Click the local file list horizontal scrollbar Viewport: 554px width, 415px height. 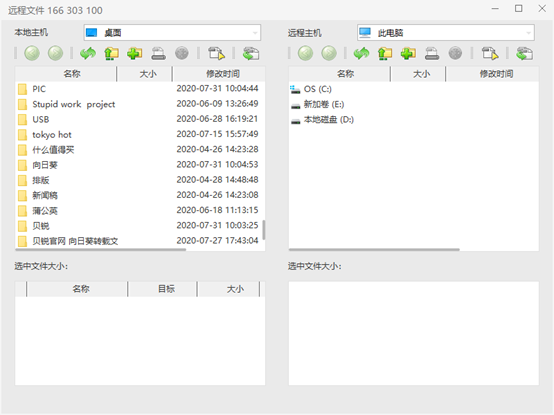(100, 250)
